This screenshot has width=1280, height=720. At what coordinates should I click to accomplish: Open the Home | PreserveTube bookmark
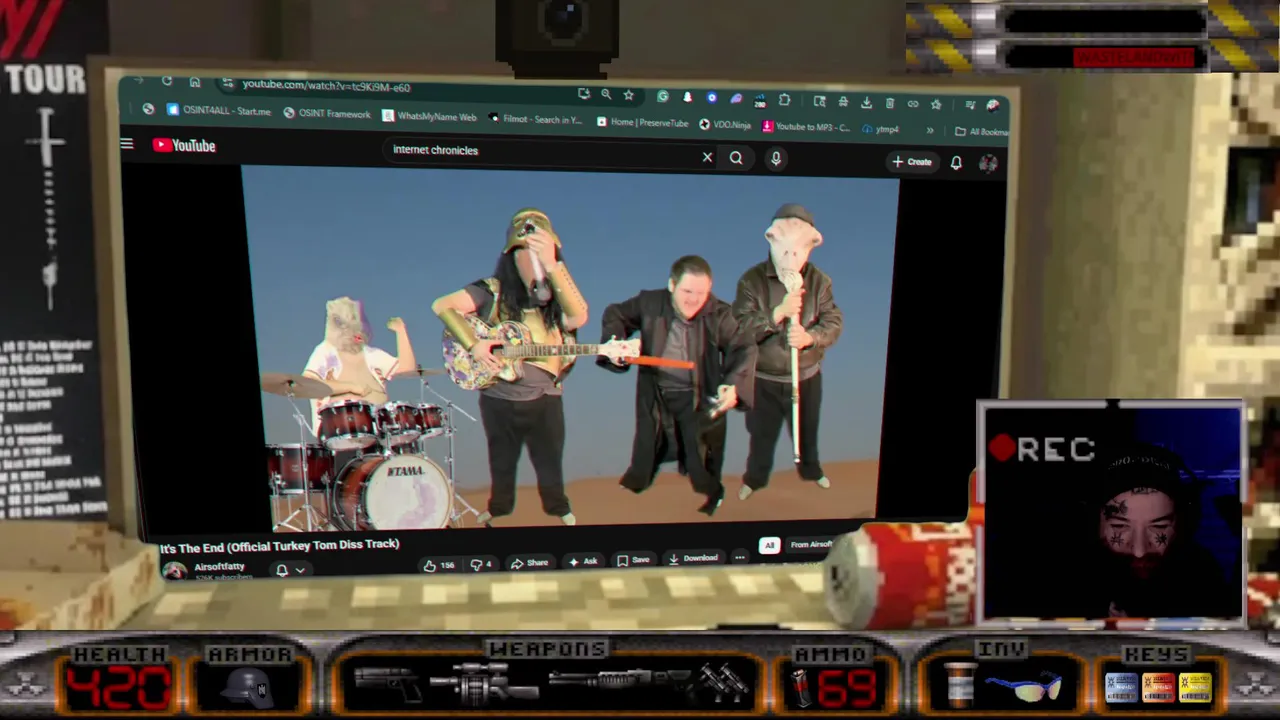pos(642,122)
